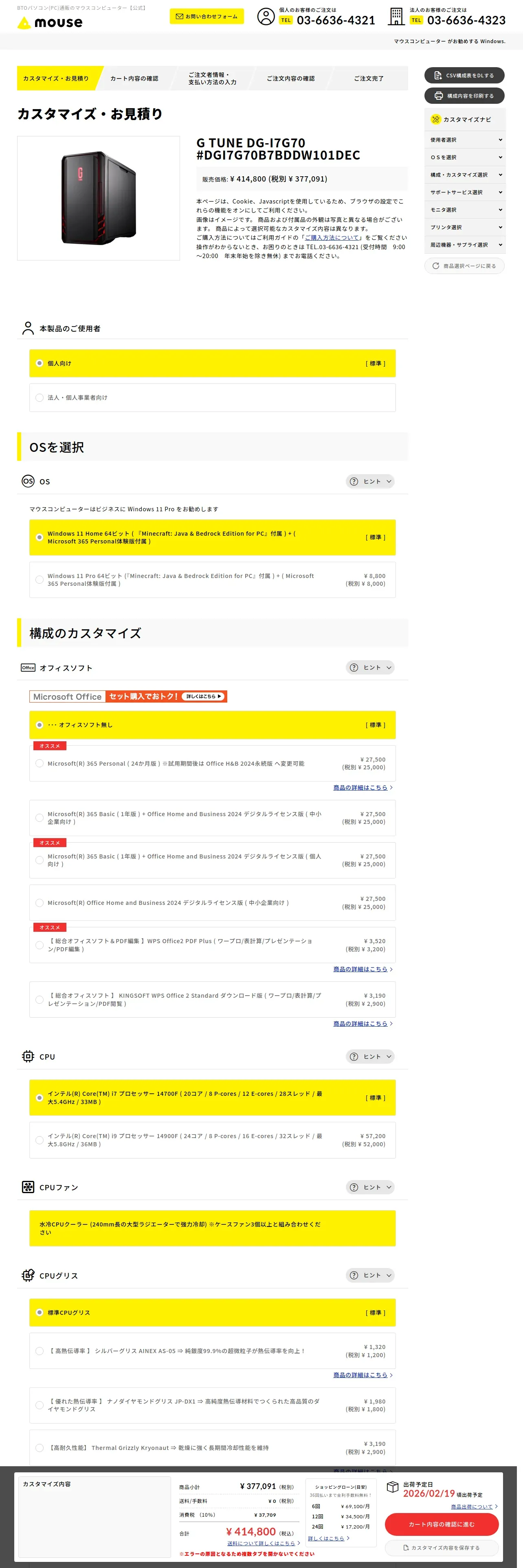Open the 商品出荷について link
Screen dimensions: 523x1568
[472, 1507]
